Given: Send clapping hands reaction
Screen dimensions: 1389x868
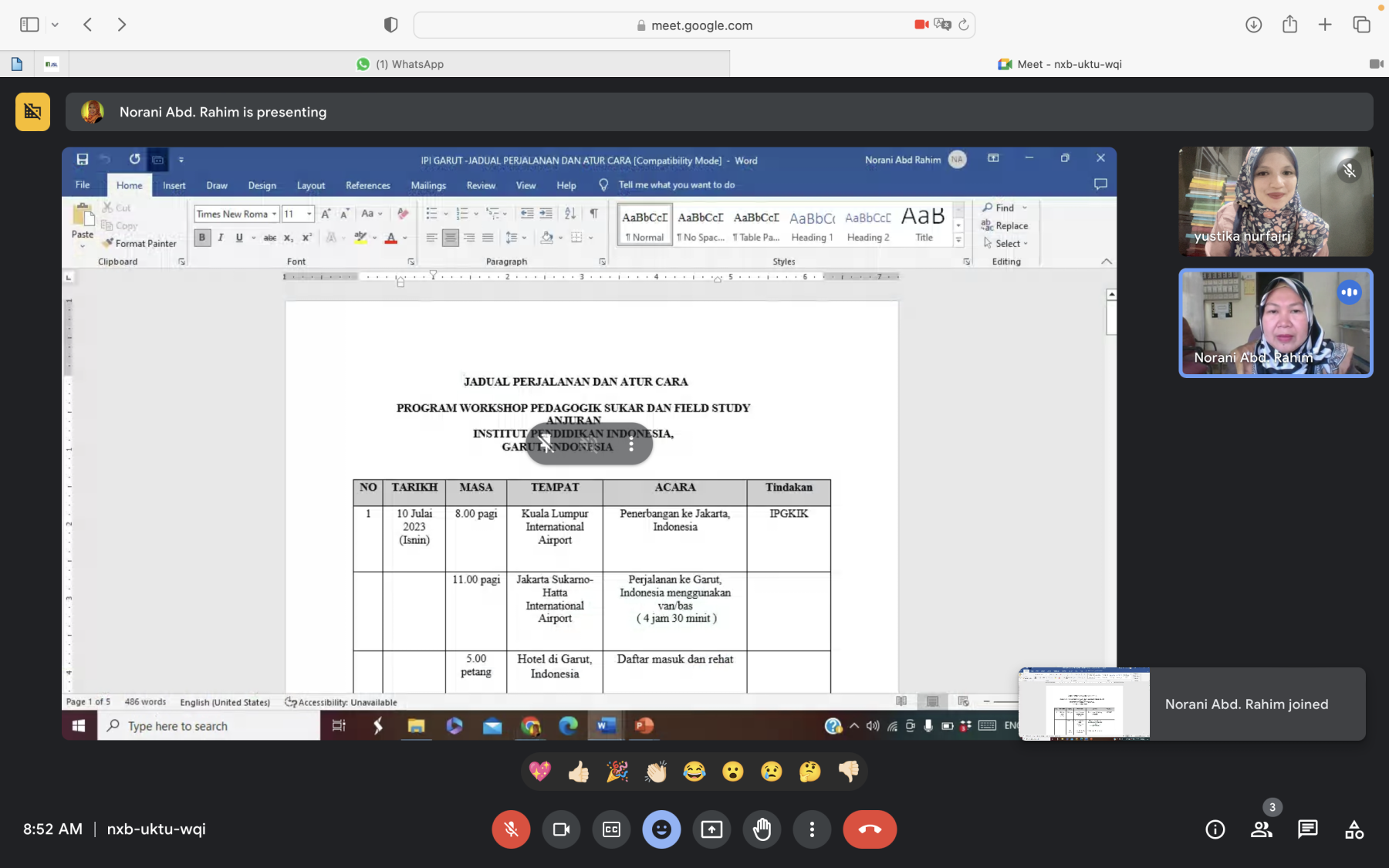Looking at the screenshot, I should pyautogui.click(x=656, y=771).
